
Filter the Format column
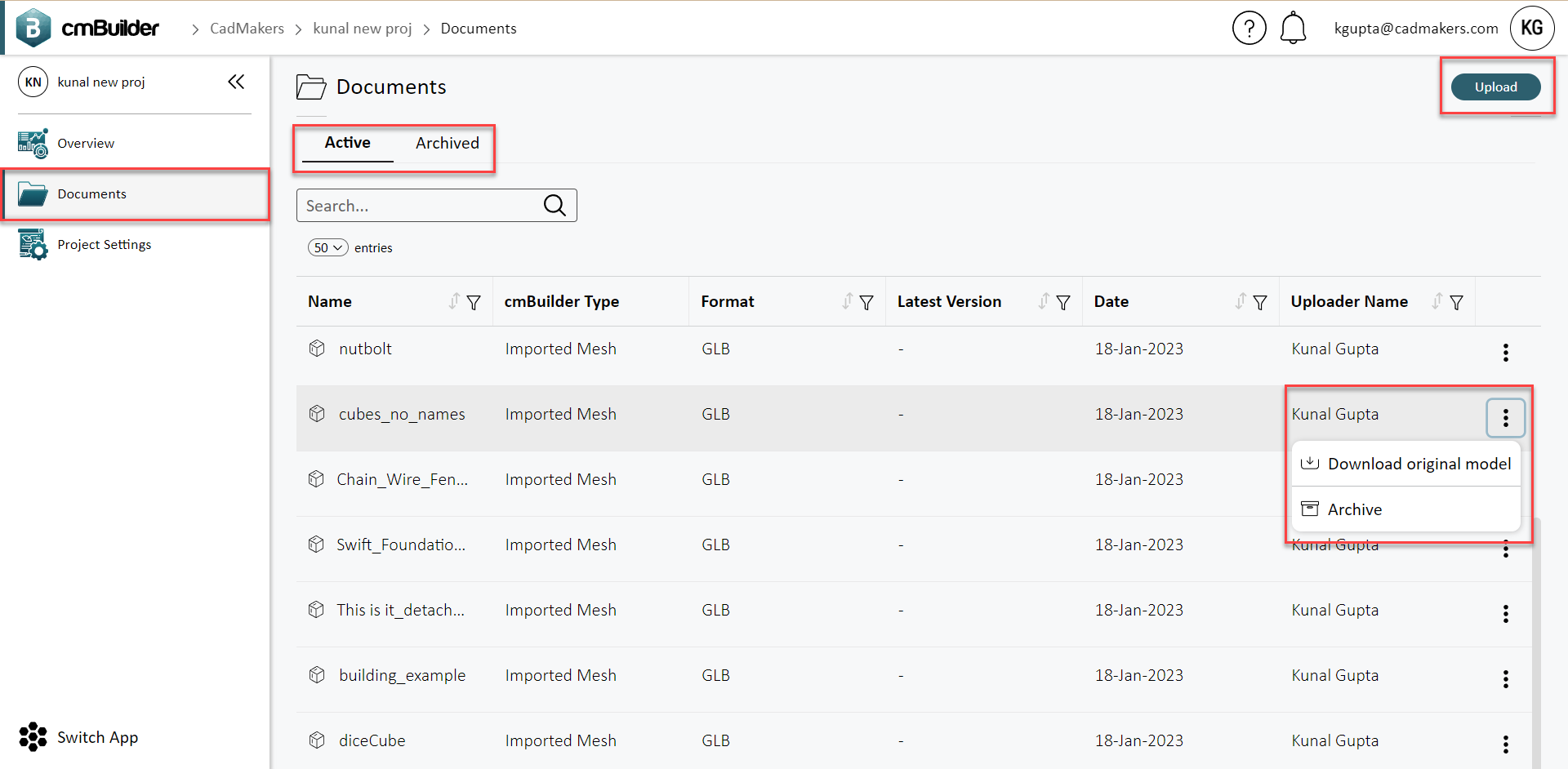[x=866, y=302]
